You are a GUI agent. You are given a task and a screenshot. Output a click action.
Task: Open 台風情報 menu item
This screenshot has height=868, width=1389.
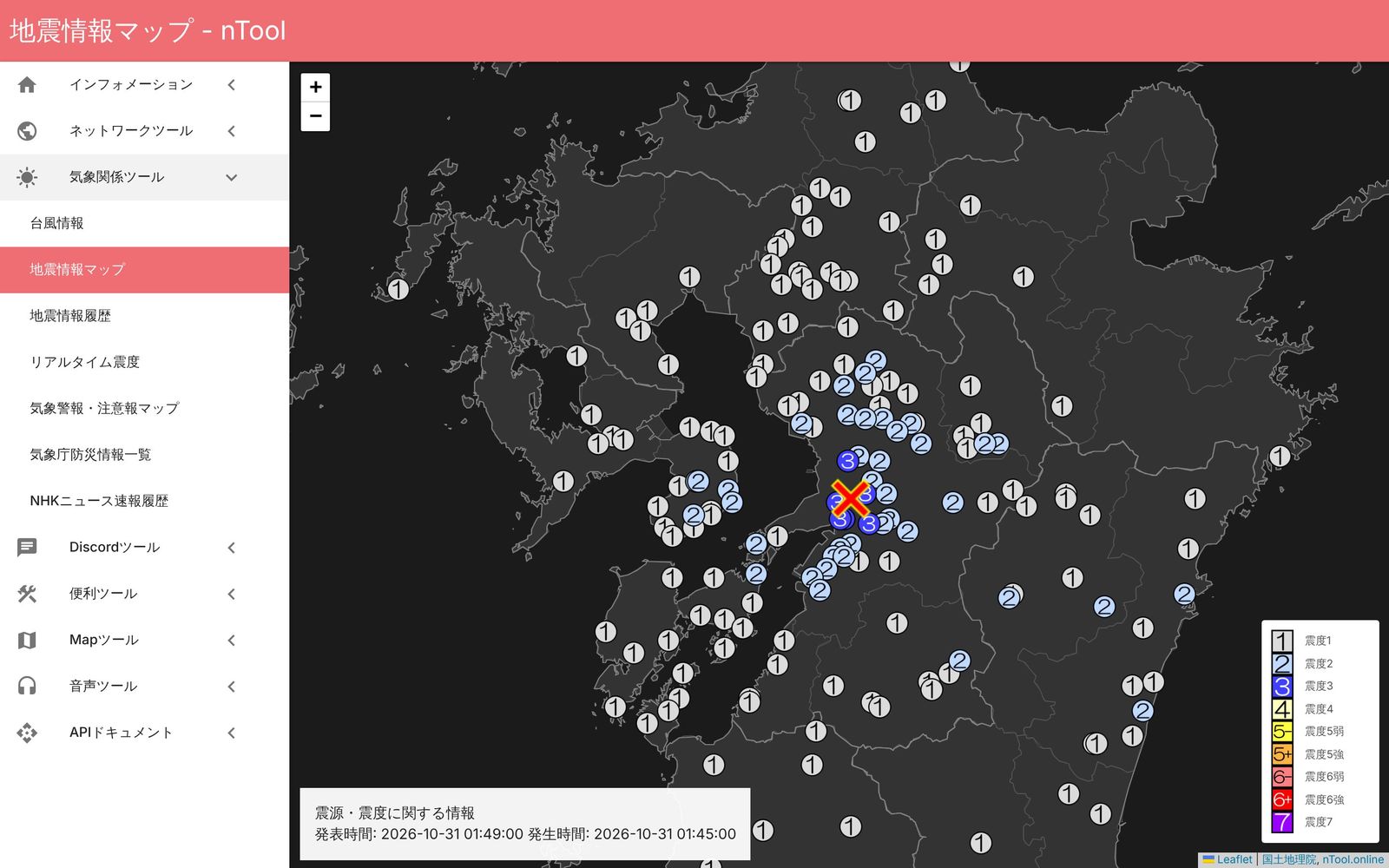(x=144, y=223)
